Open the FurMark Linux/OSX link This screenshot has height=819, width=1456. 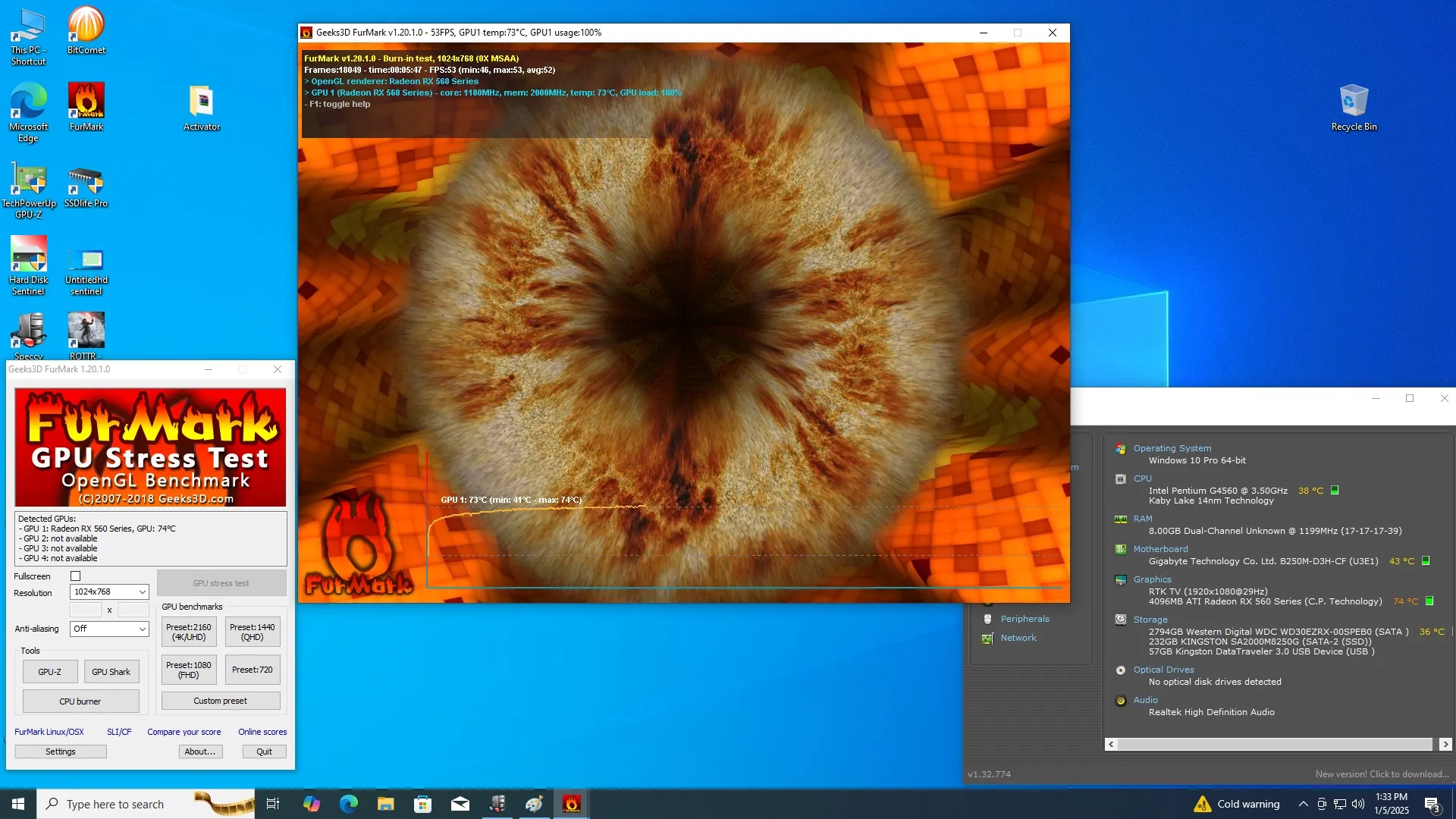(x=49, y=733)
